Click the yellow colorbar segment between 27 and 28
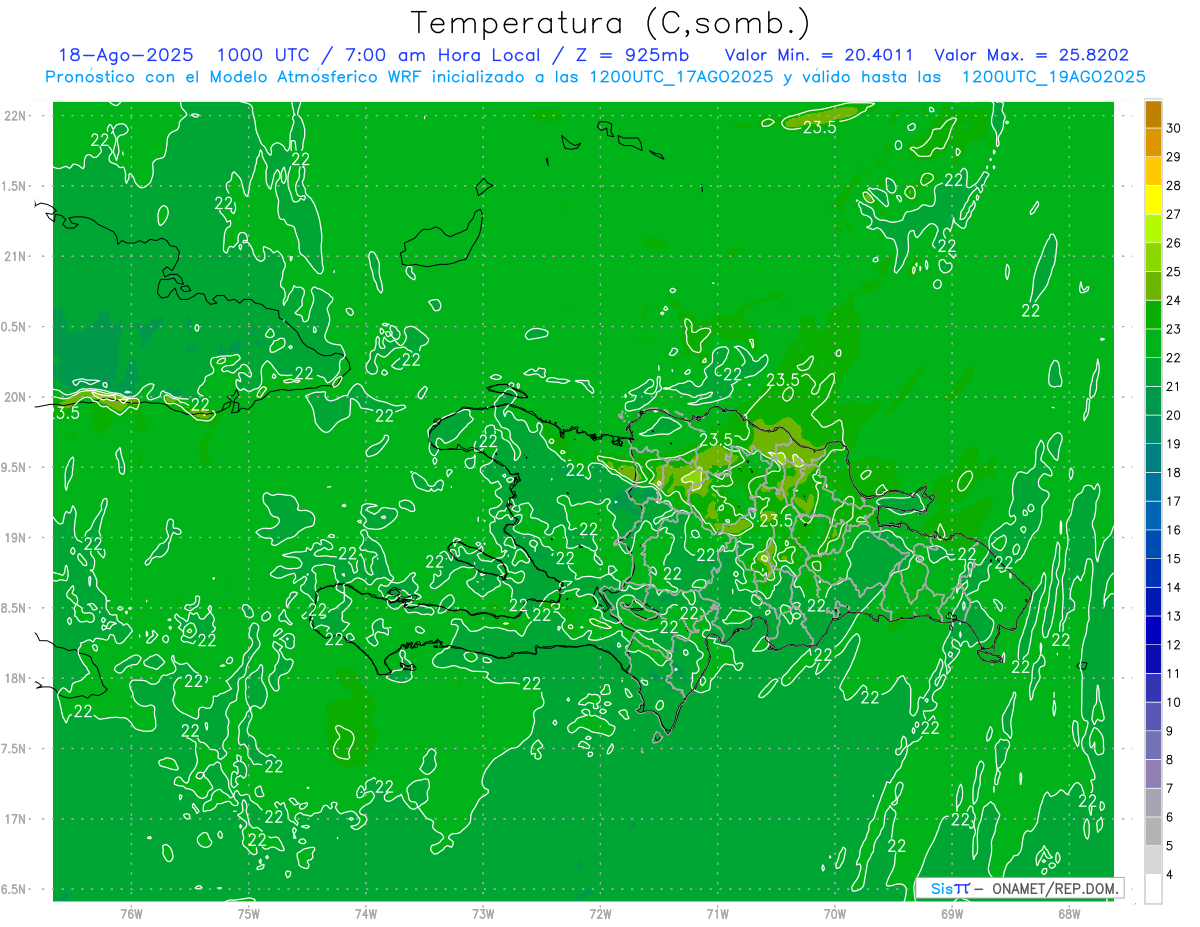1200x927 pixels. click(x=1153, y=200)
